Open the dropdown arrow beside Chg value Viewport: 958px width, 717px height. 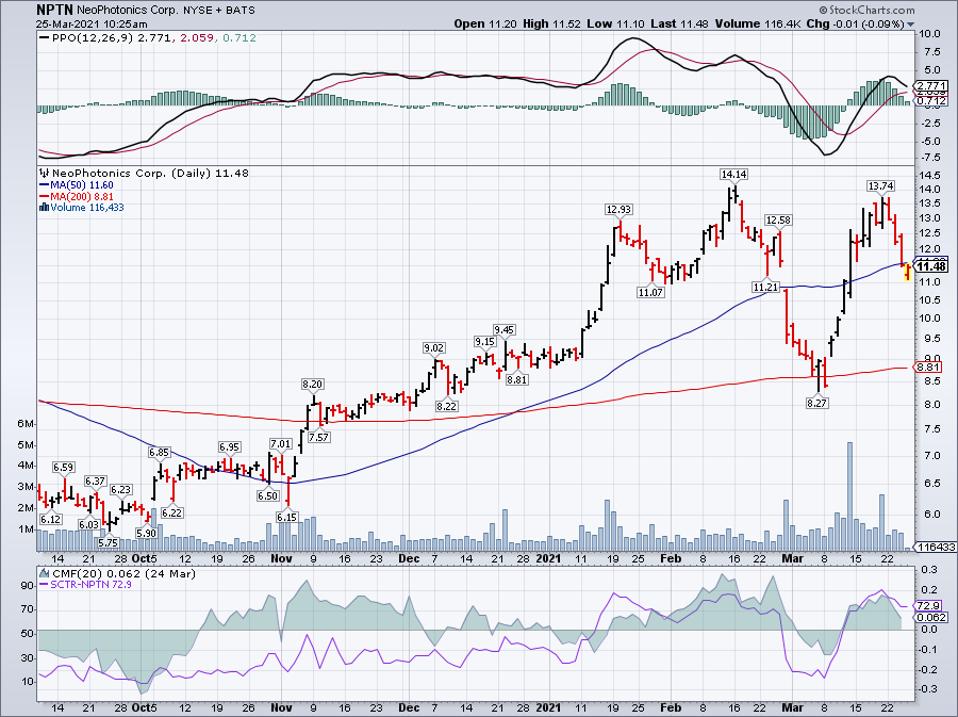pos(911,24)
